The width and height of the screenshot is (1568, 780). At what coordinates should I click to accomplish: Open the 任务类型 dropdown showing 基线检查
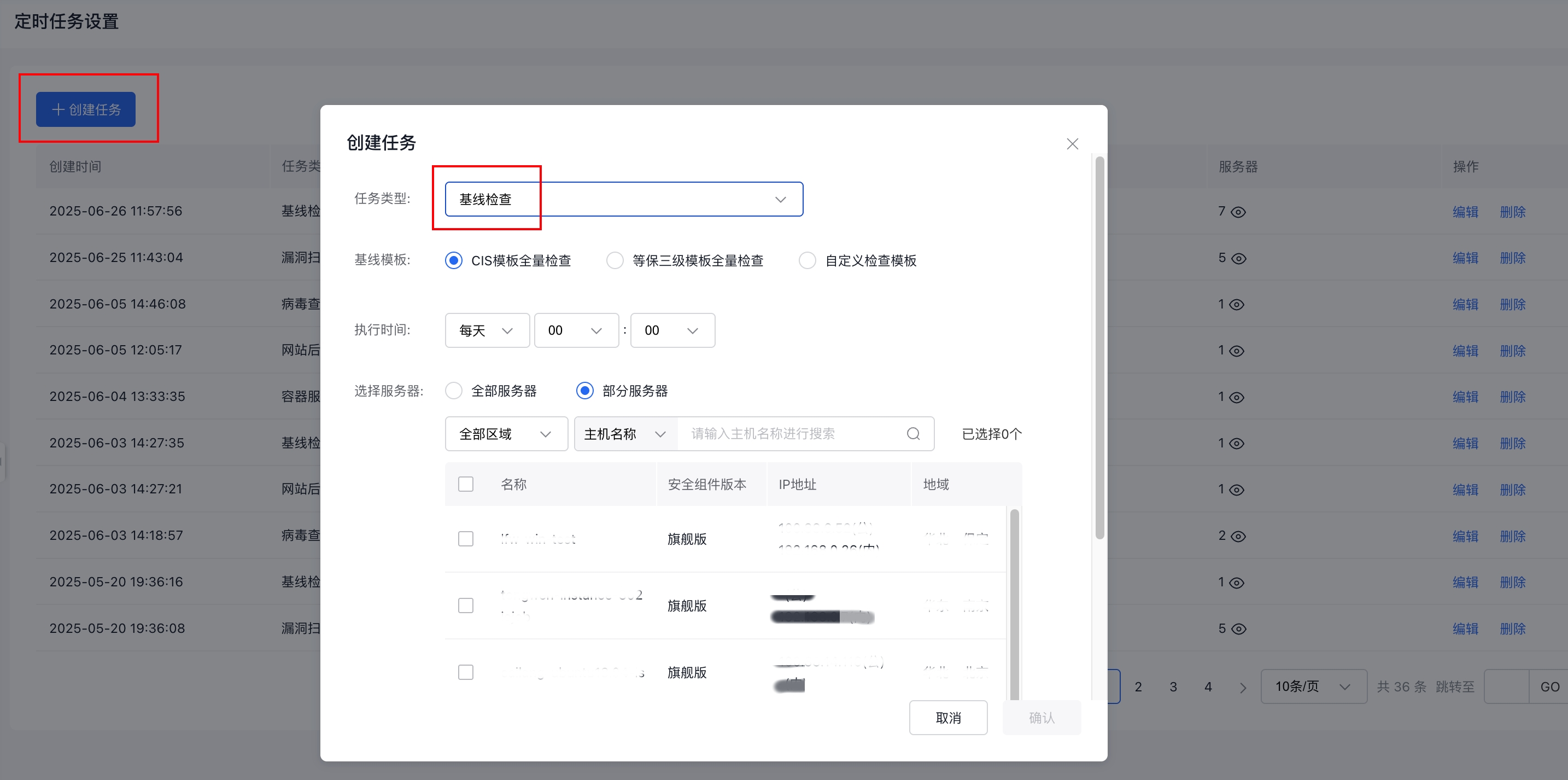(624, 199)
